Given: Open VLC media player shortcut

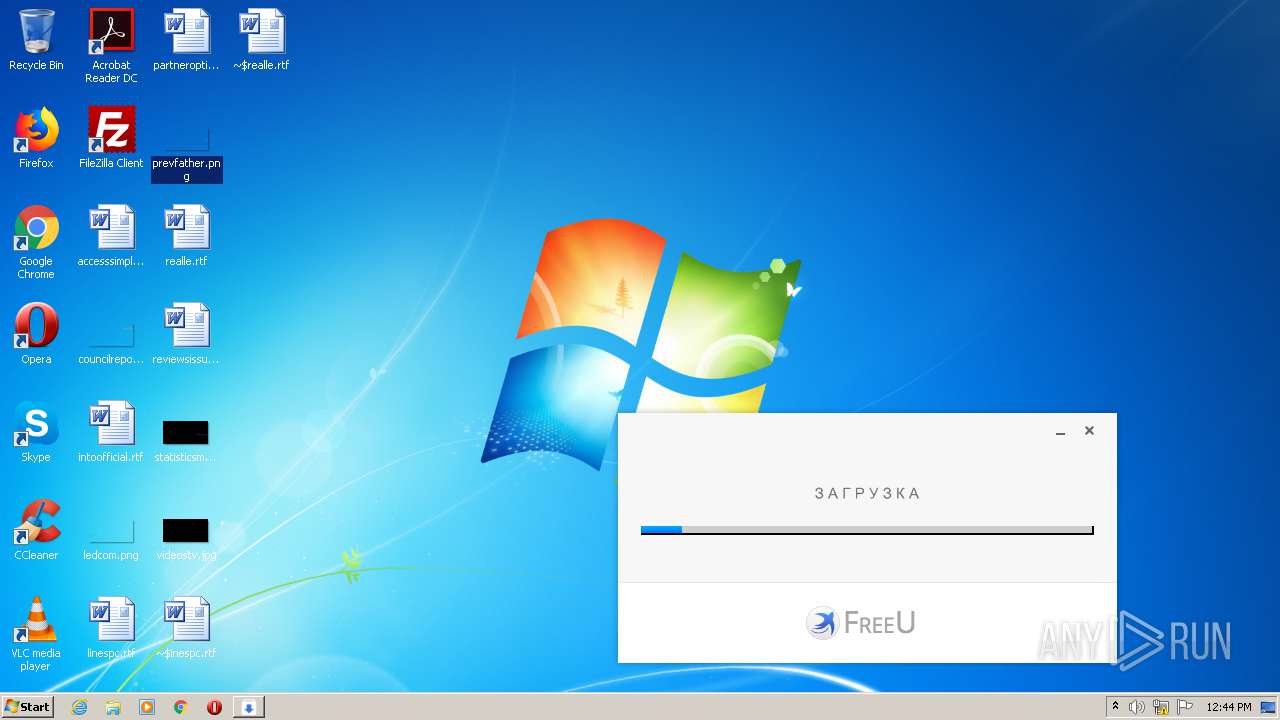Looking at the screenshot, I should click(x=36, y=634).
